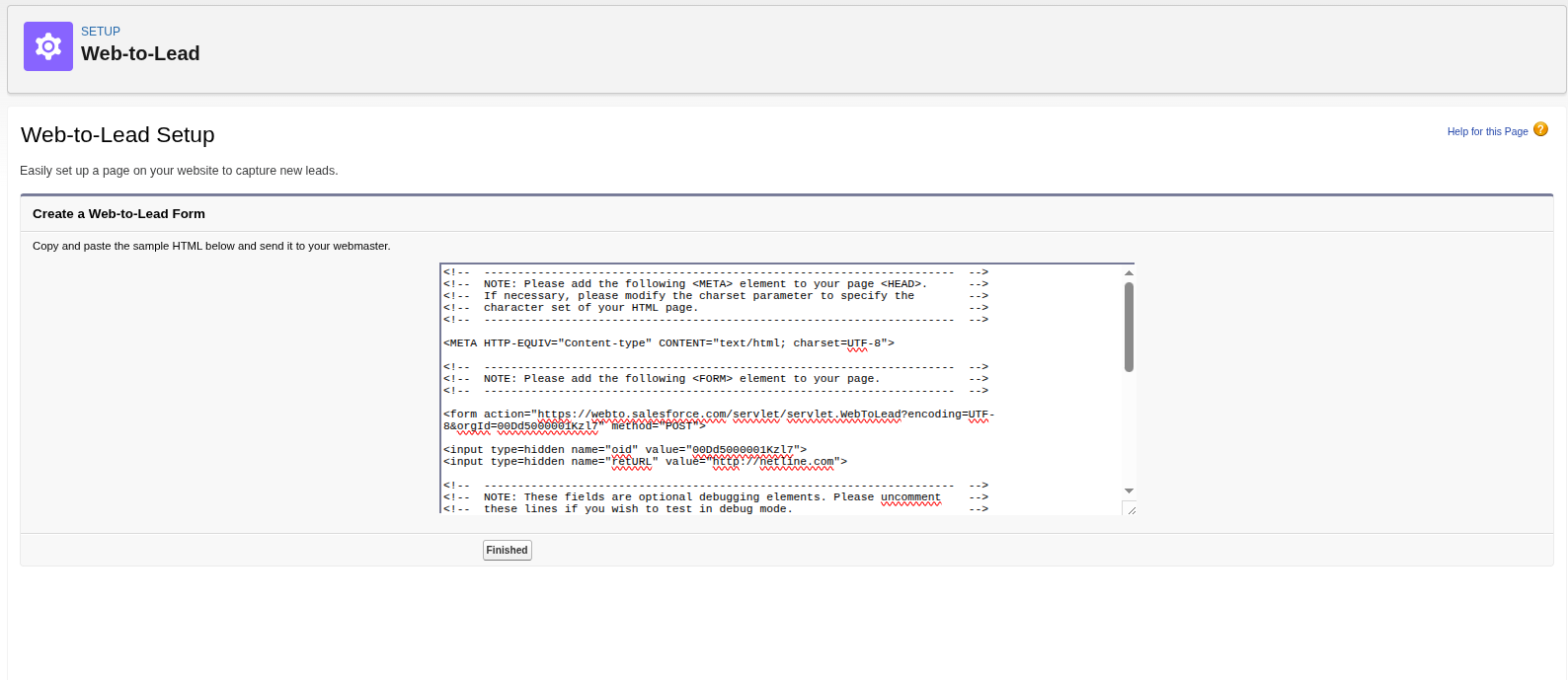This screenshot has height=680, width=1568.
Task: Click the textarea scrollbar up arrow
Action: pyautogui.click(x=1129, y=273)
